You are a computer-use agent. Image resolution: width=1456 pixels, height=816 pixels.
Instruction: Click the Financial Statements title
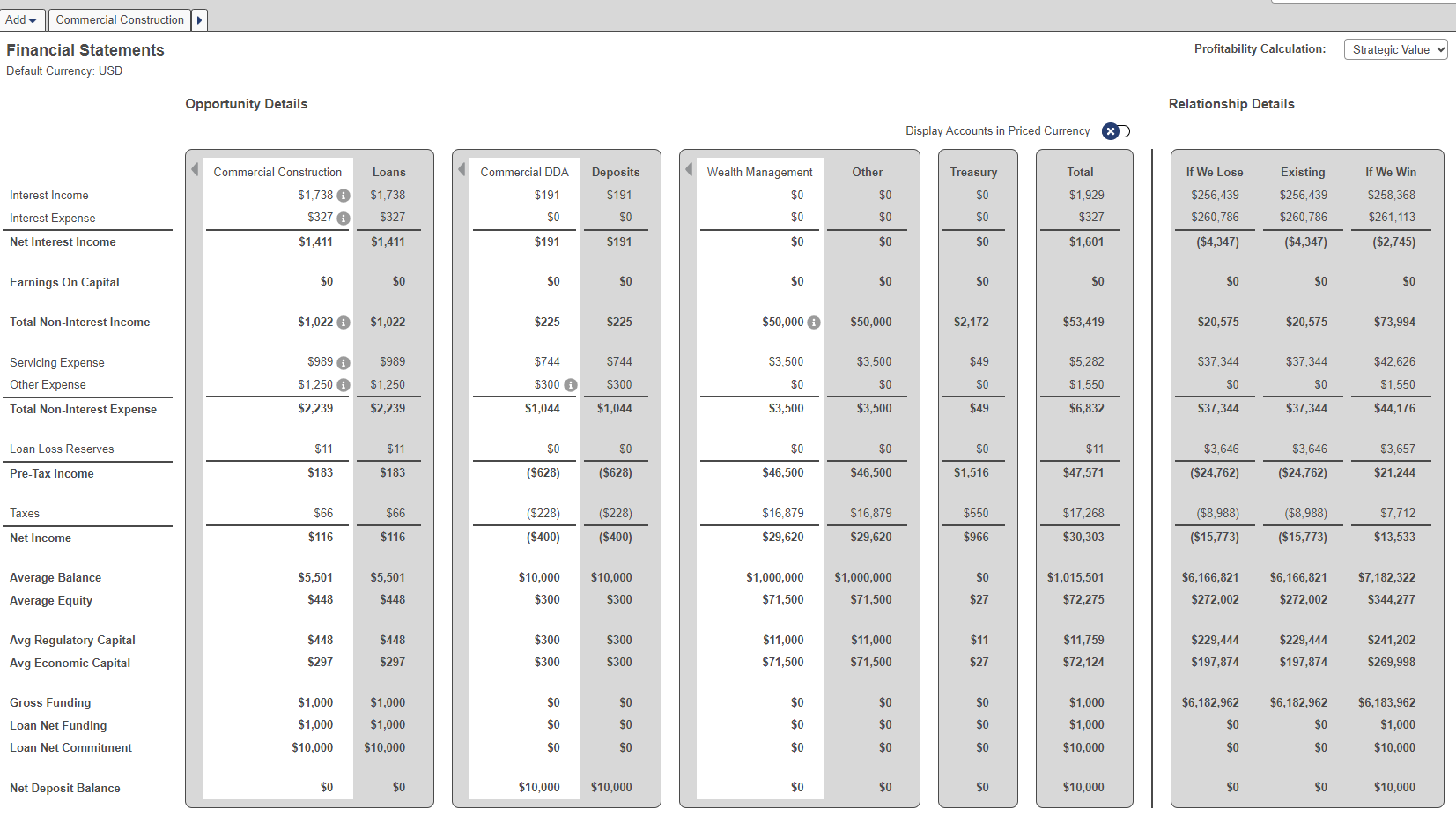pyautogui.click(x=85, y=50)
